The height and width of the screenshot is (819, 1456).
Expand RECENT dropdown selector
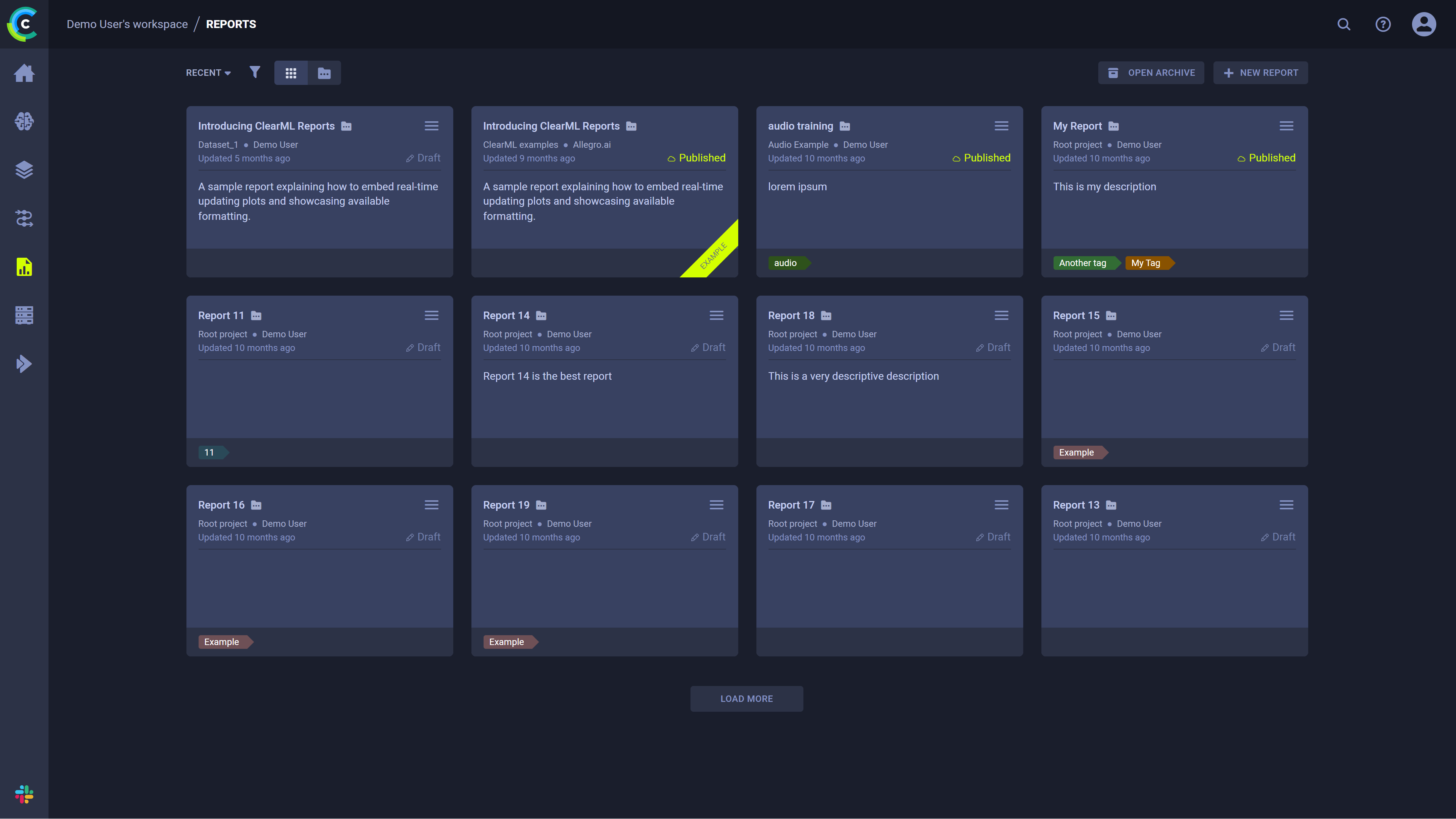coord(207,72)
